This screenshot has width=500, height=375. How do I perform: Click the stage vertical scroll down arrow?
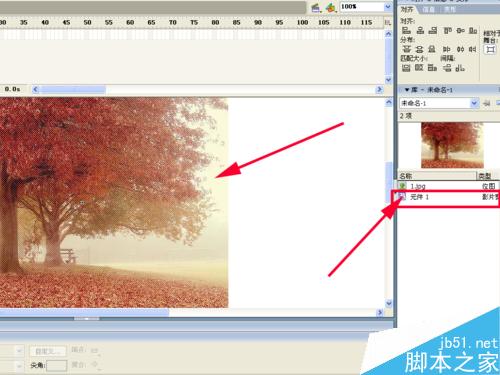(x=389, y=303)
